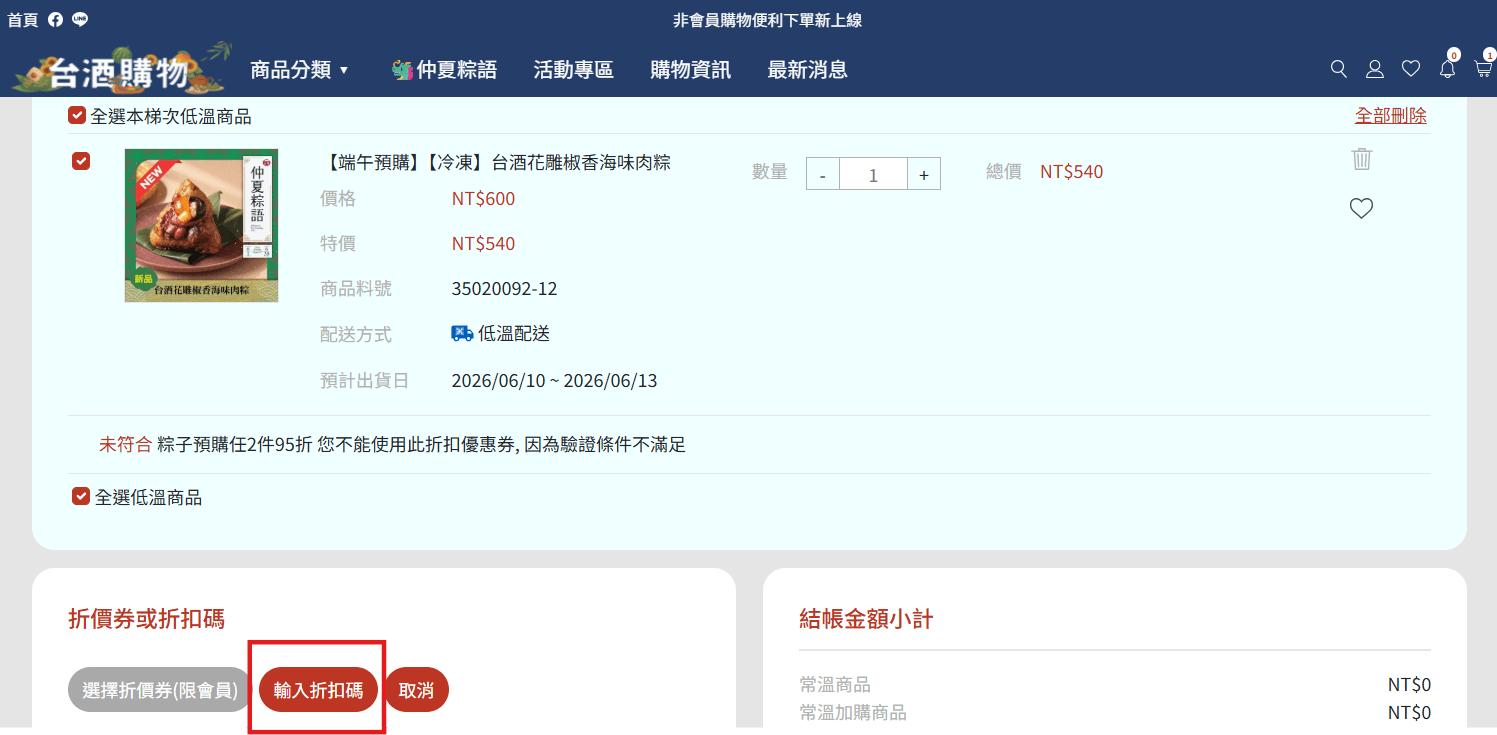The width and height of the screenshot is (1497, 735).
Task: Open the rice dumpling product thumbnail
Action: [x=201, y=225]
